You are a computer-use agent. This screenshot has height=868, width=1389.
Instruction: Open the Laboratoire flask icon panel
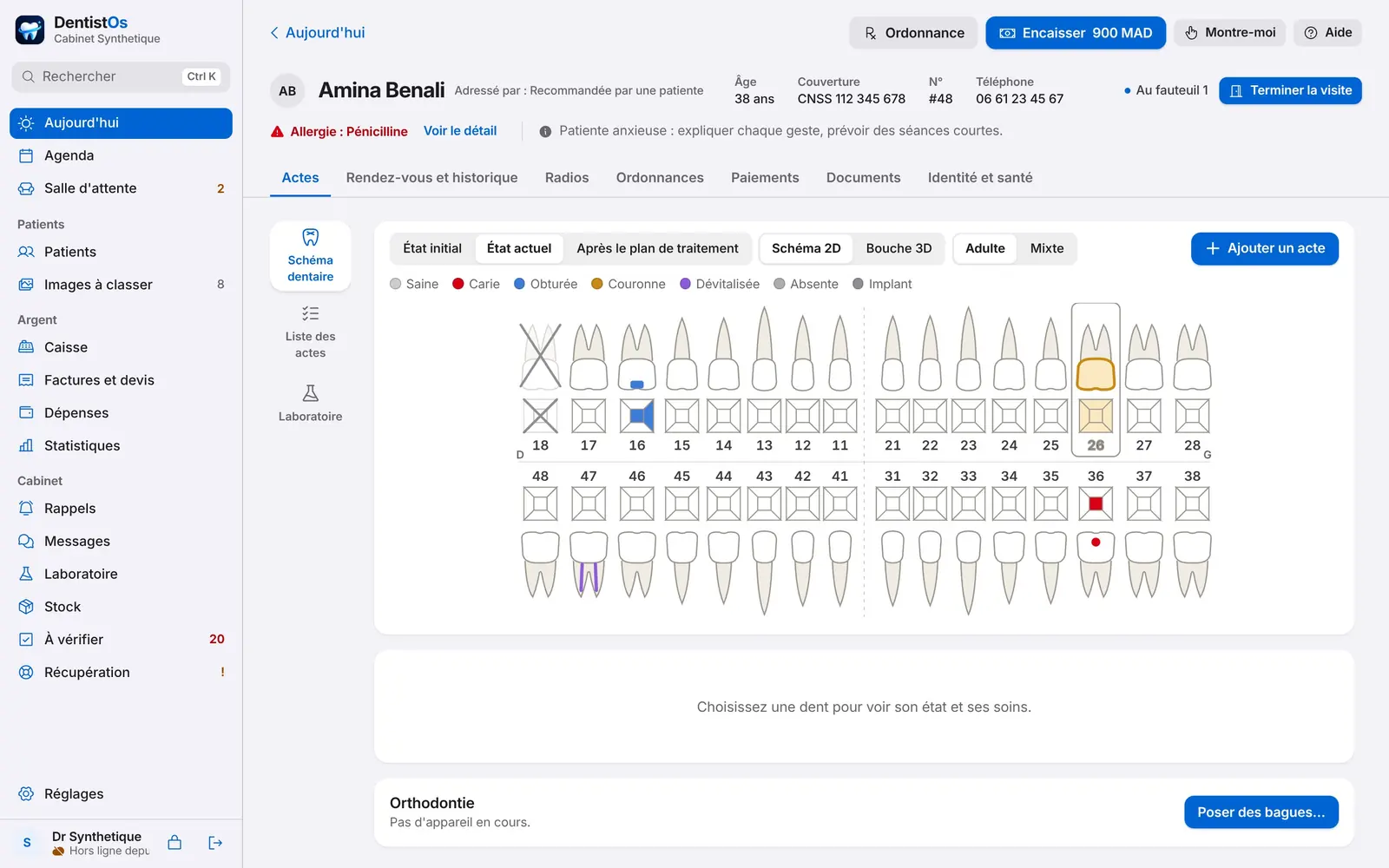[310, 404]
